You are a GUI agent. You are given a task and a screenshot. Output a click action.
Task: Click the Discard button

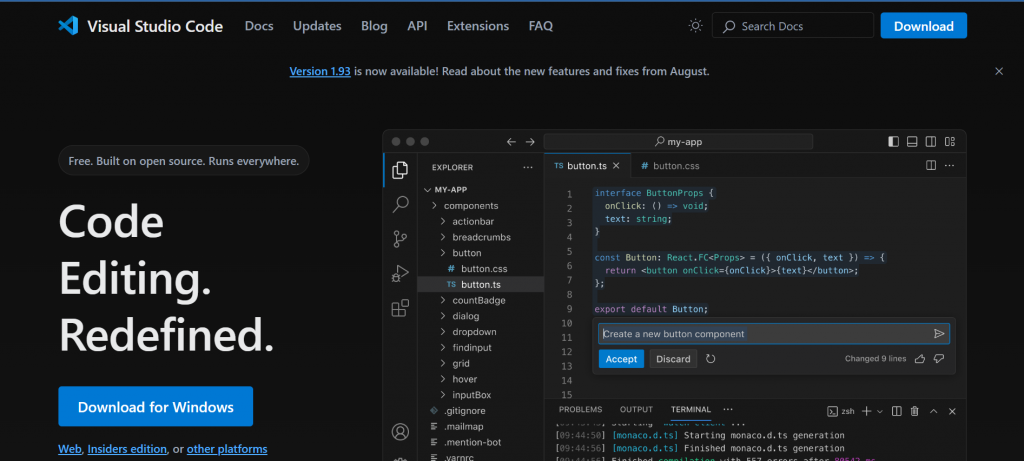(x=673, y=358)
